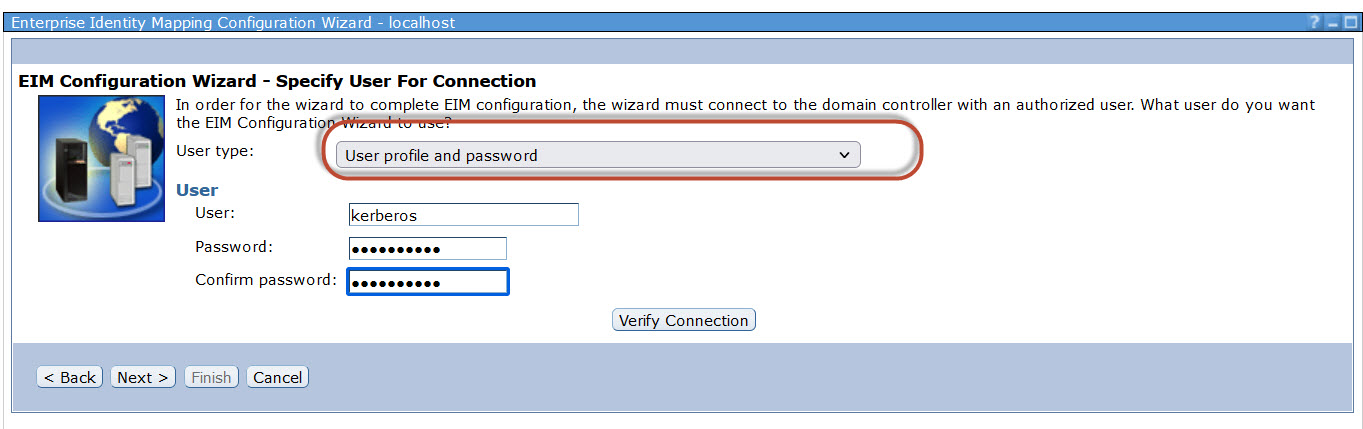Image resolution: width=1363 pixels, height=429 pixels.
Task: Click into the User field containing kerberos
Action: [463, 214]
